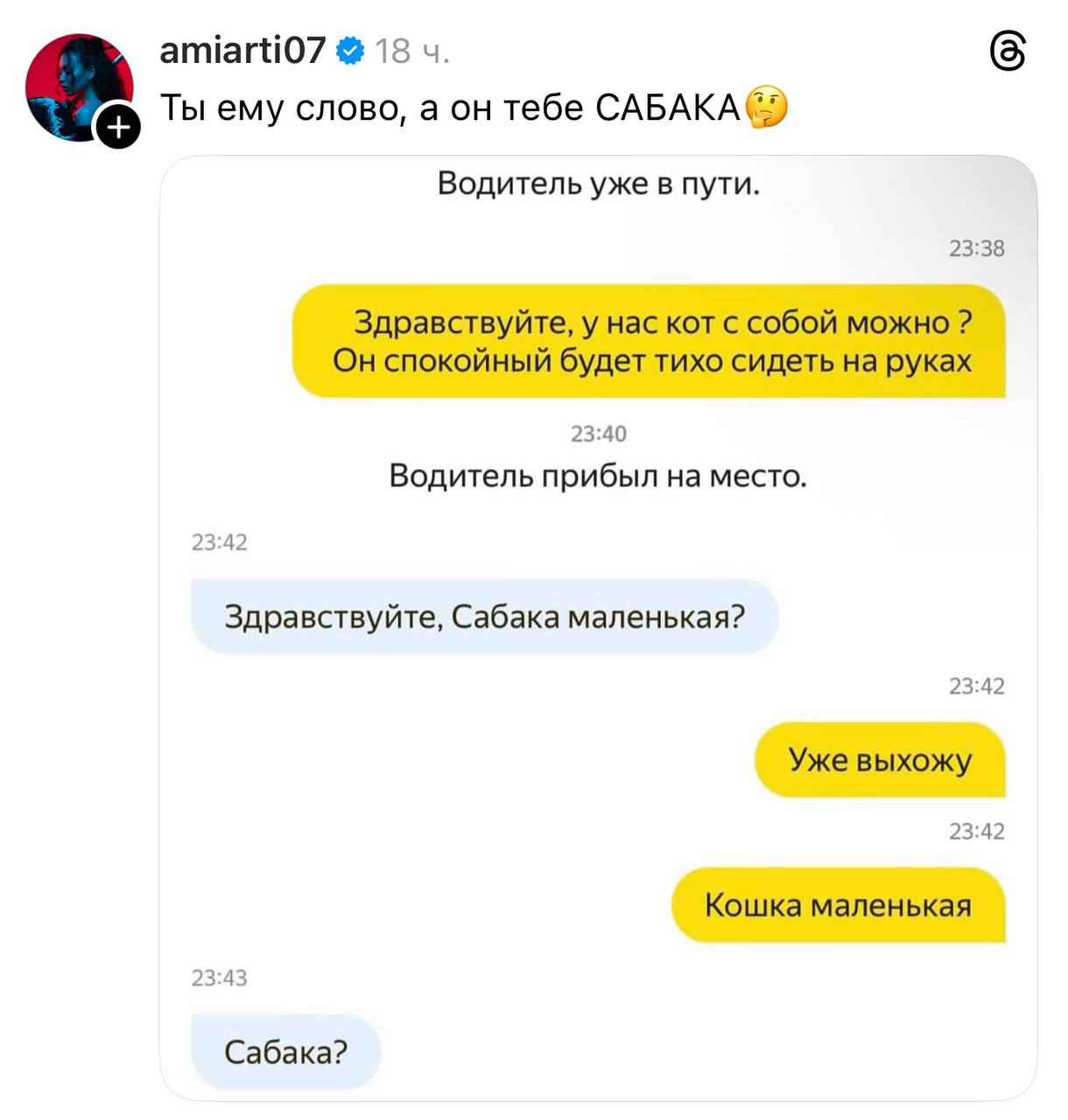1068x1120 pixels.
Task: Click the 'Водитель прибыл на место.' notice
Action: (598, 476)
